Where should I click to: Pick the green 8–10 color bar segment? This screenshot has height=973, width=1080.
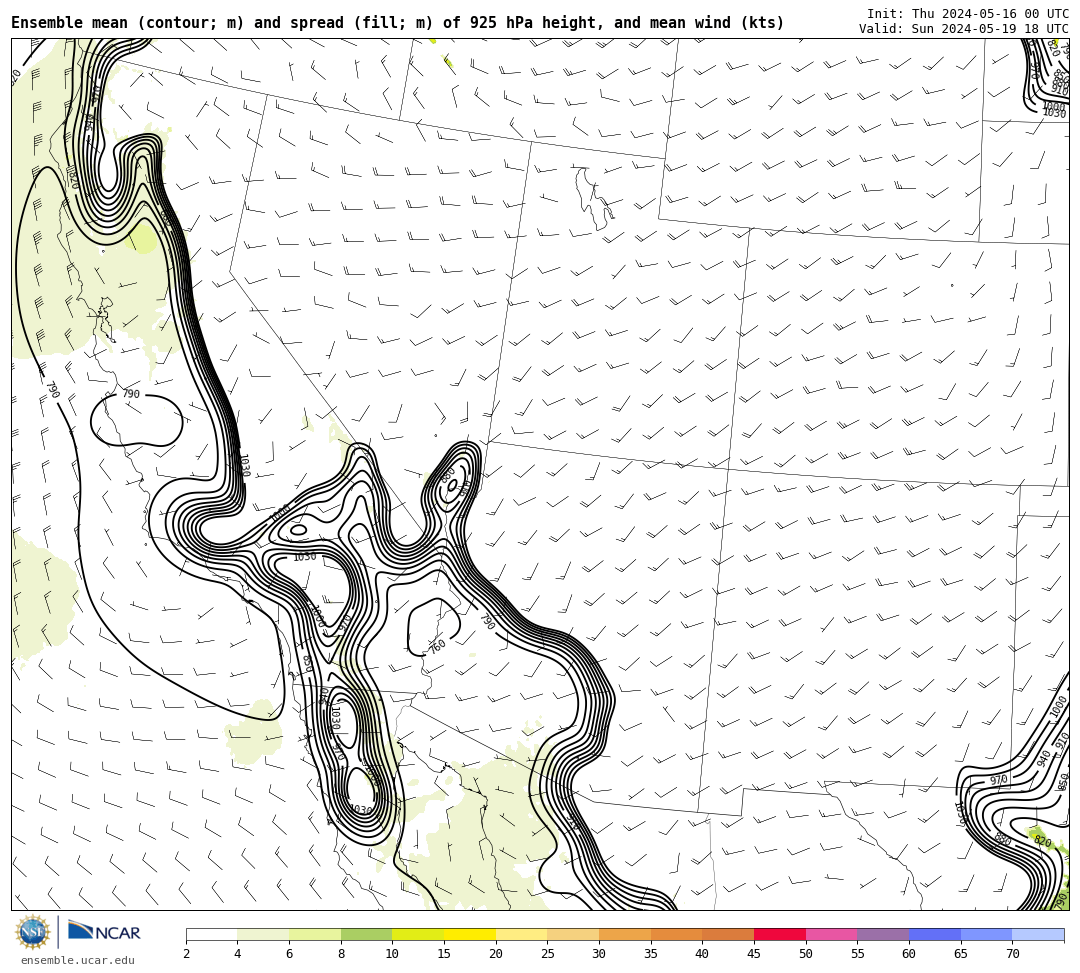pos(366,934)
